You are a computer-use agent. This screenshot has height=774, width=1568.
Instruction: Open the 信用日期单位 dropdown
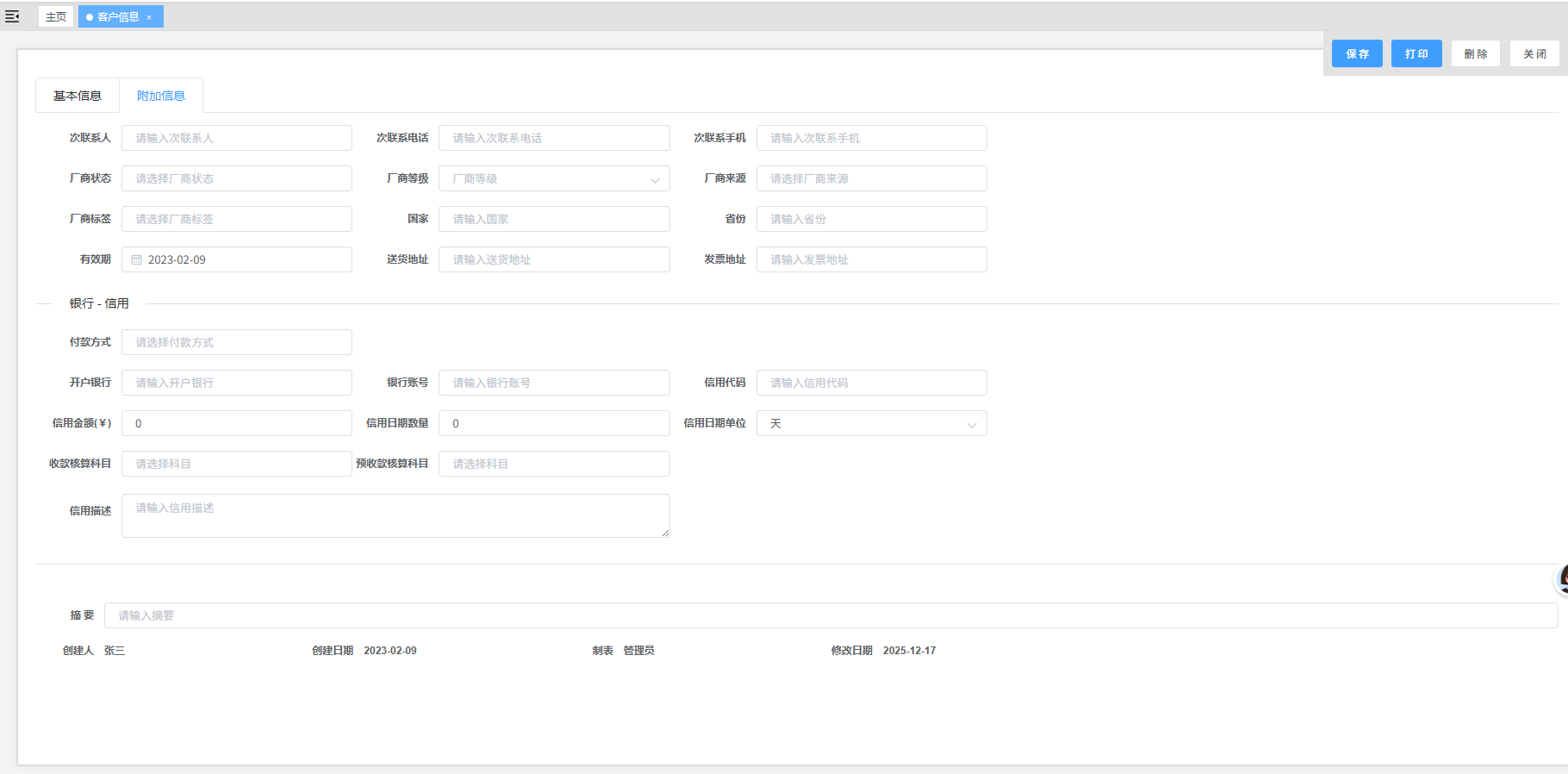871,423
